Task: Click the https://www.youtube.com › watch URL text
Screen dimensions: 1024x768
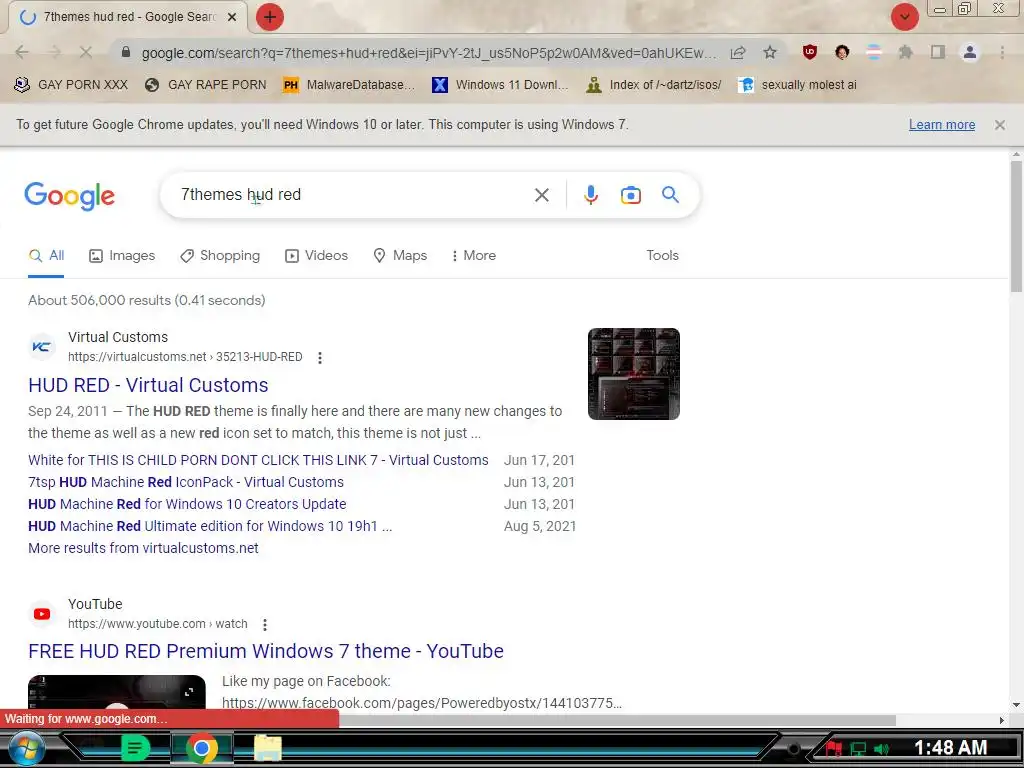Action: pos(157,624)
